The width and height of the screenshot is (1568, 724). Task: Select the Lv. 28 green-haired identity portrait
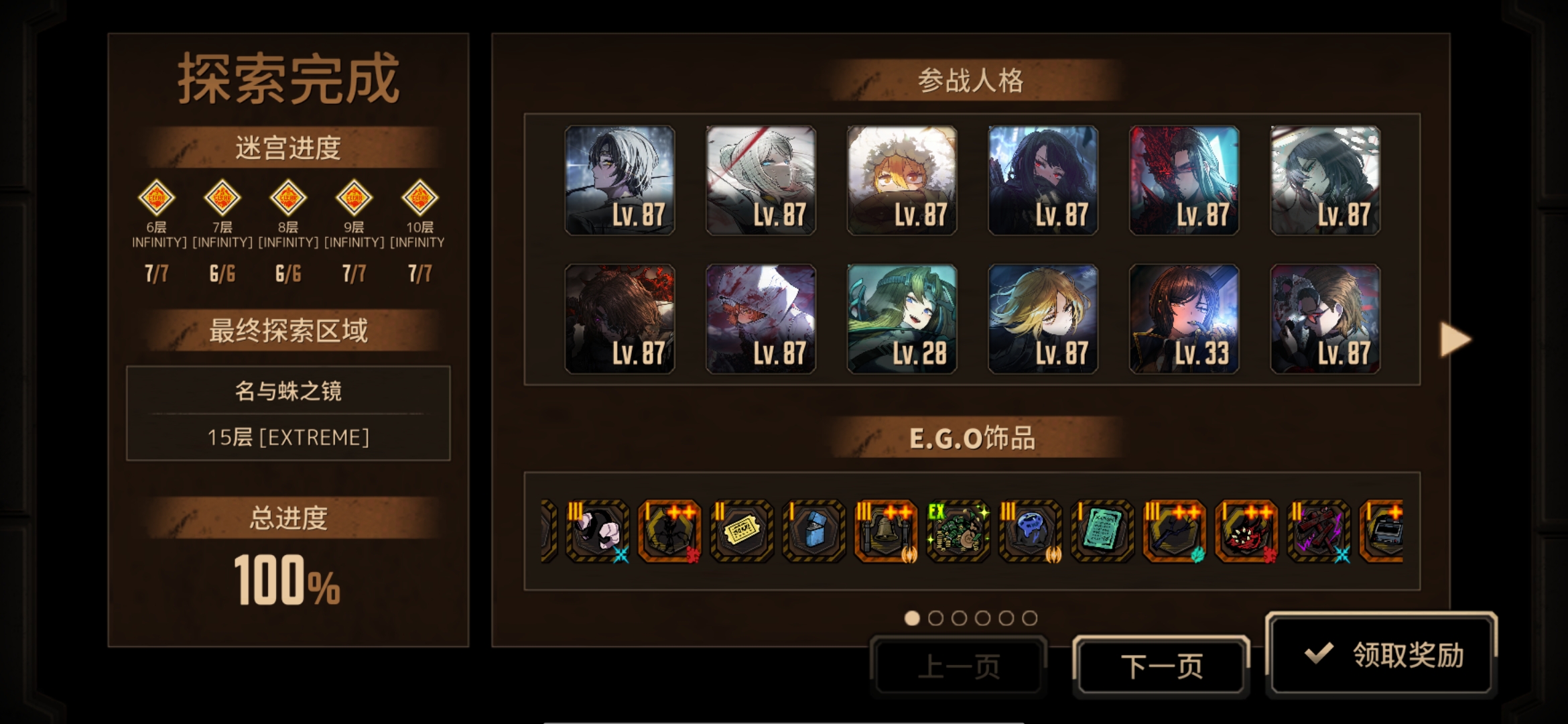point(902,318)
